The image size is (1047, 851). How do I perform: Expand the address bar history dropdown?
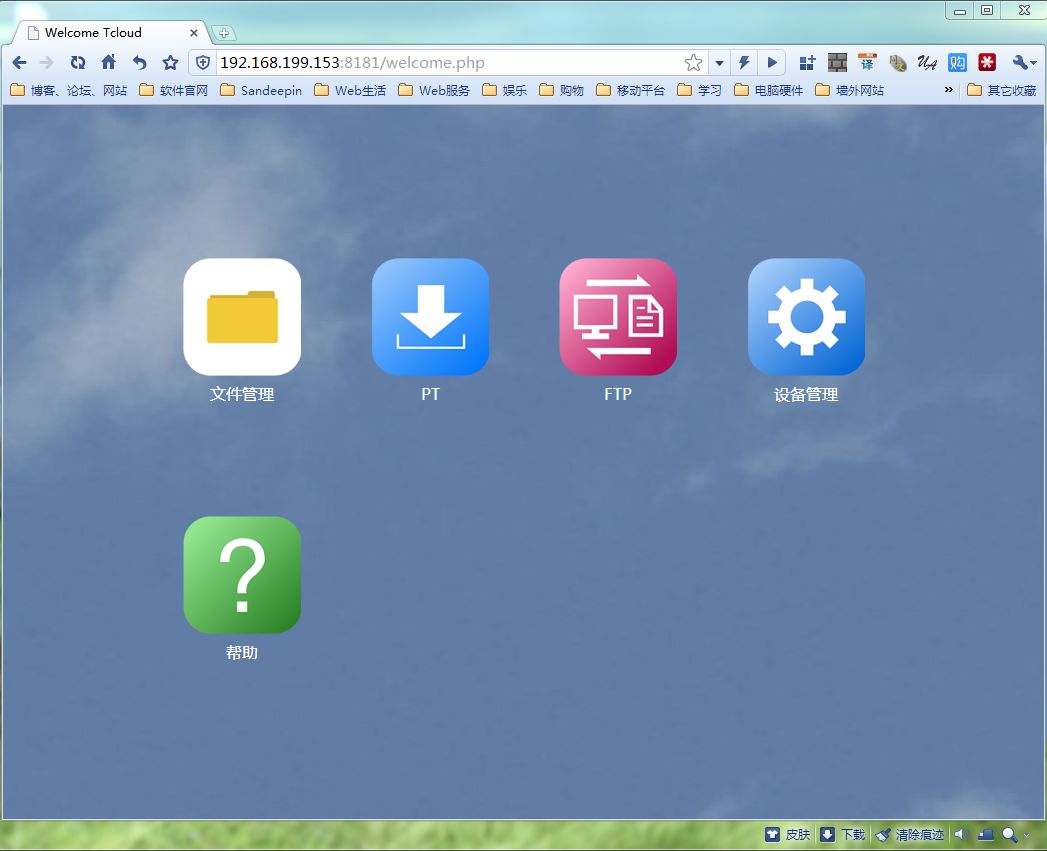(719, 63)
